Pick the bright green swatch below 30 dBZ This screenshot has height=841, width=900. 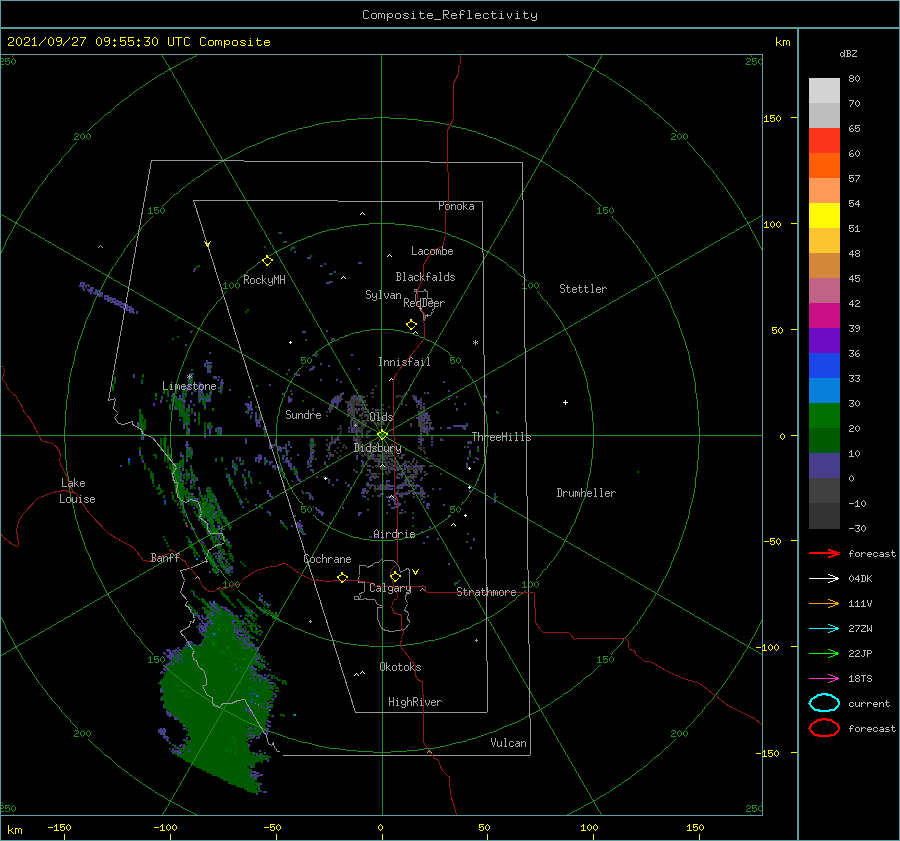824,415
